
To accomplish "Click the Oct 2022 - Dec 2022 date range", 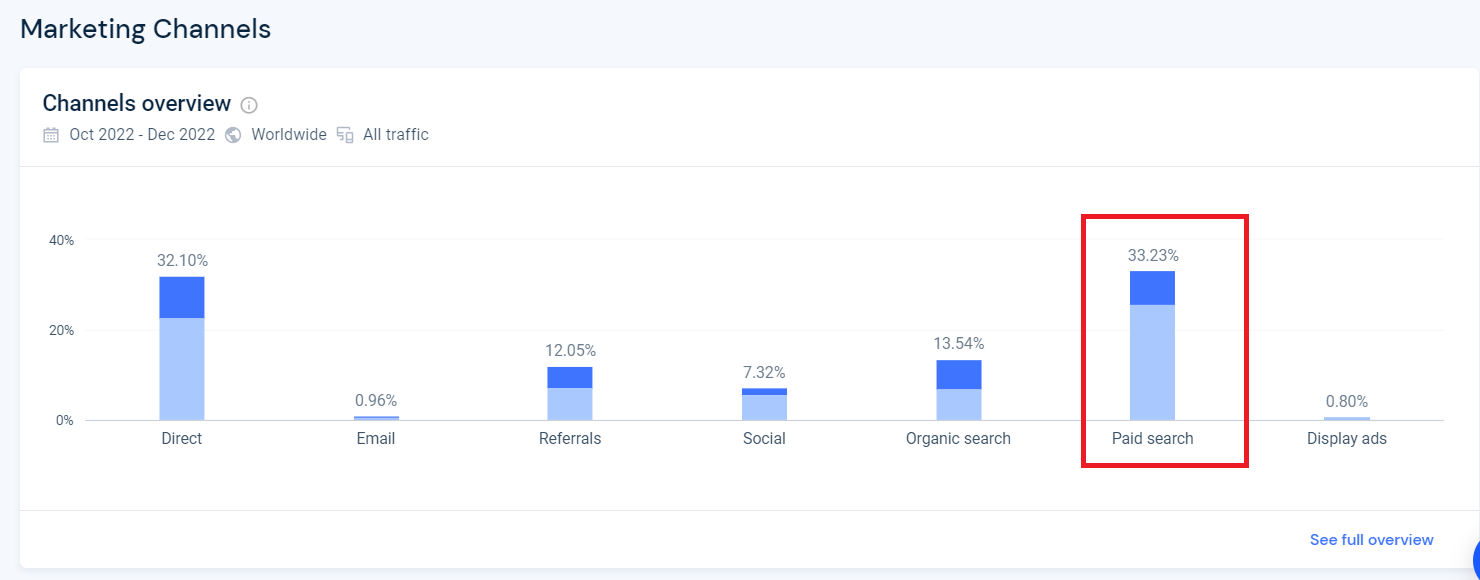I will 142,135.
